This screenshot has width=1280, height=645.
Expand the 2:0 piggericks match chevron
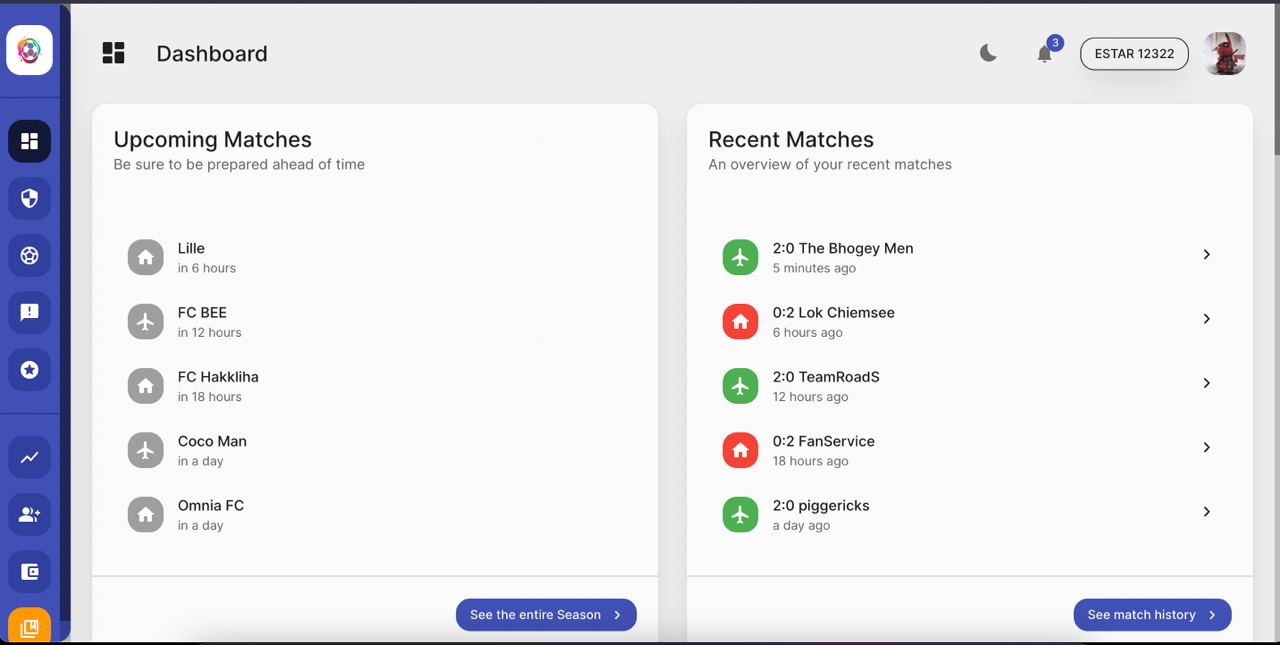click(1206, 512)
